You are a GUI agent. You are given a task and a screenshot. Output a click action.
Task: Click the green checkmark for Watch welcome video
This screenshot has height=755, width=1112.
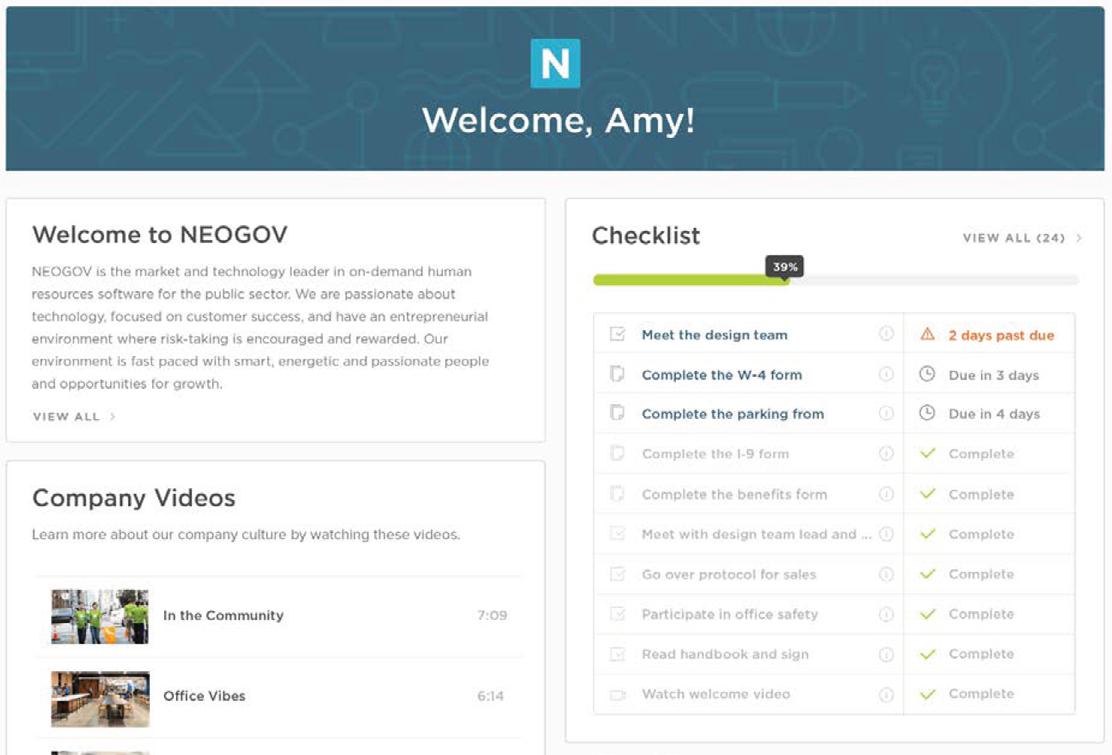(x=927, y=694)
